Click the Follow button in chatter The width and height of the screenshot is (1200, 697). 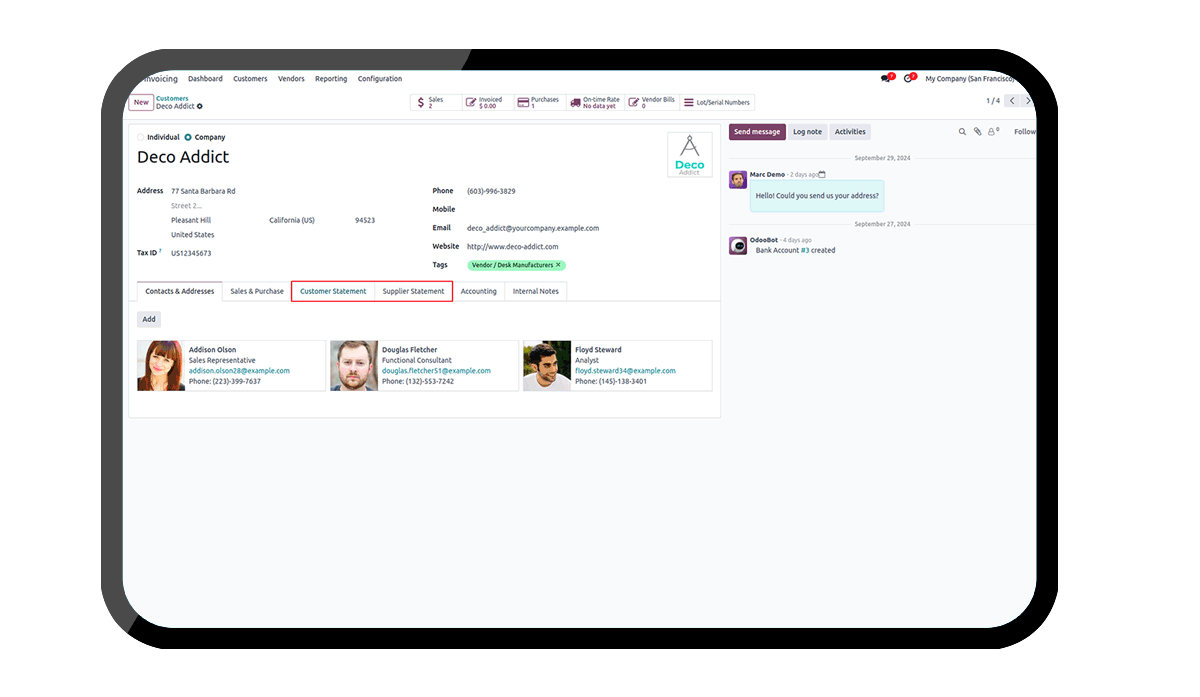tap(1024, 132)
